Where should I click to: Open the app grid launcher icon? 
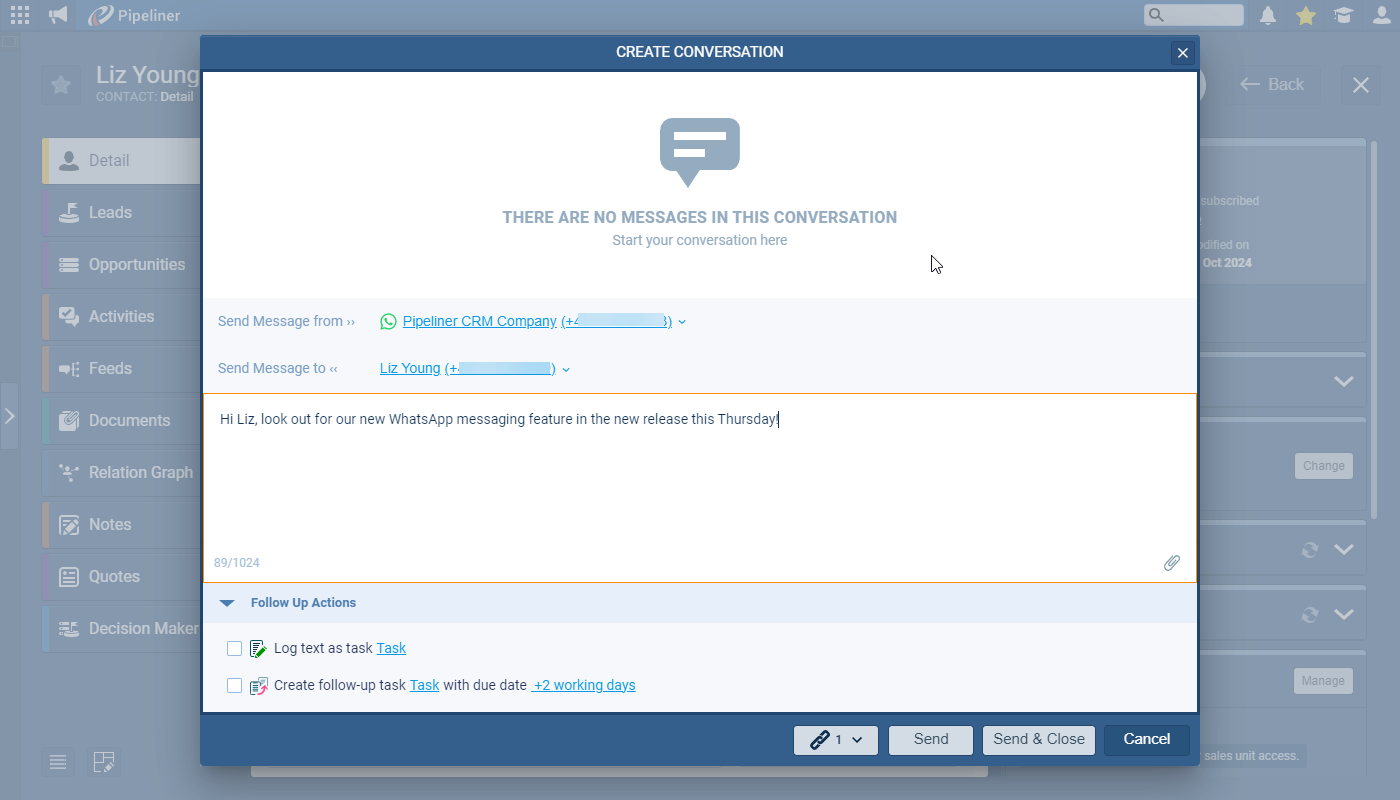tap(20, 15)
